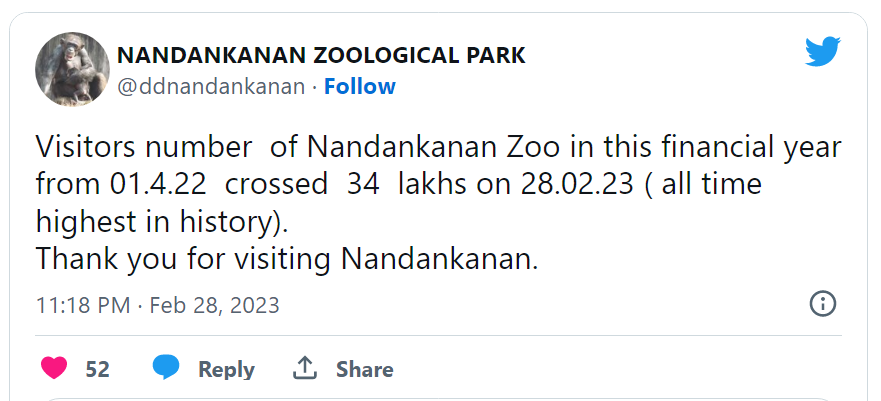Screen dimensions: 881x401
Task: Follow the ddnandankanan account
Action: pos(359,87)
